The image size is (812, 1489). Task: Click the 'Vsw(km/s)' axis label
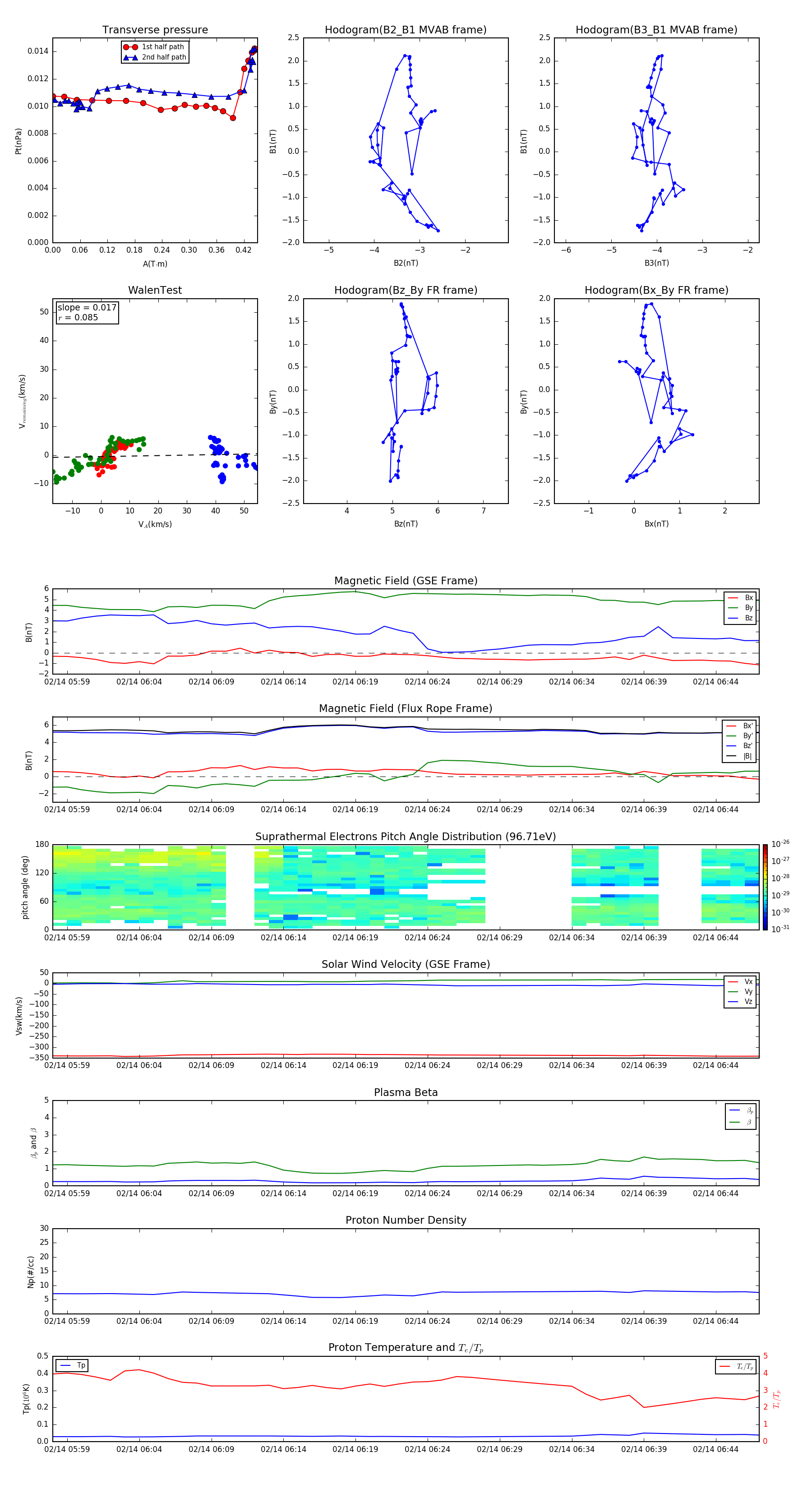[x=18, y=1016]
